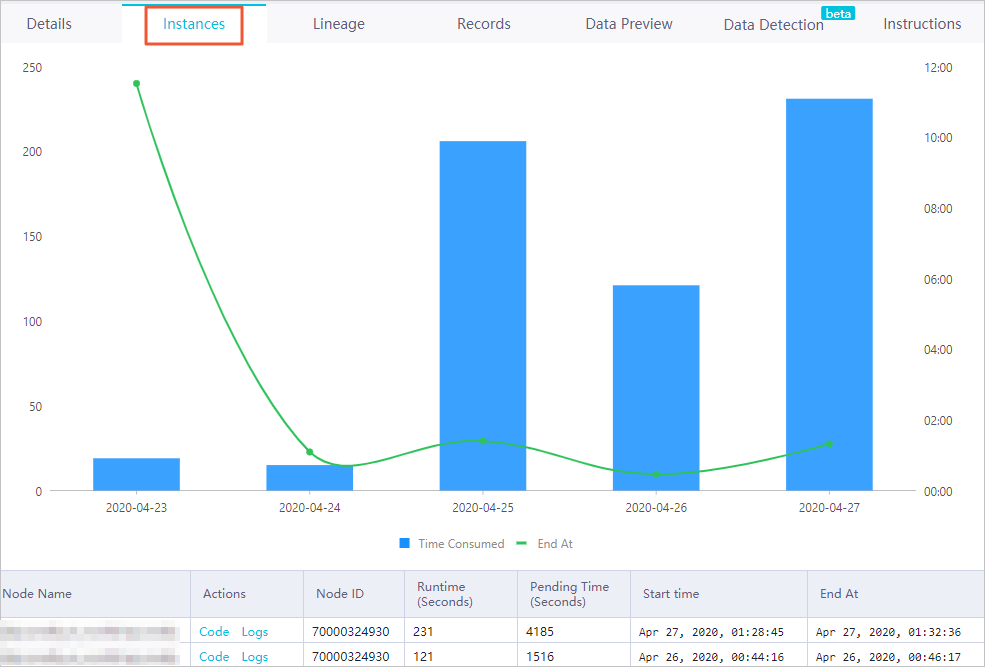Click the Runtime (Seconds) column header
Viewport: 985px width, 667px height.
click(x=445, y=594)
